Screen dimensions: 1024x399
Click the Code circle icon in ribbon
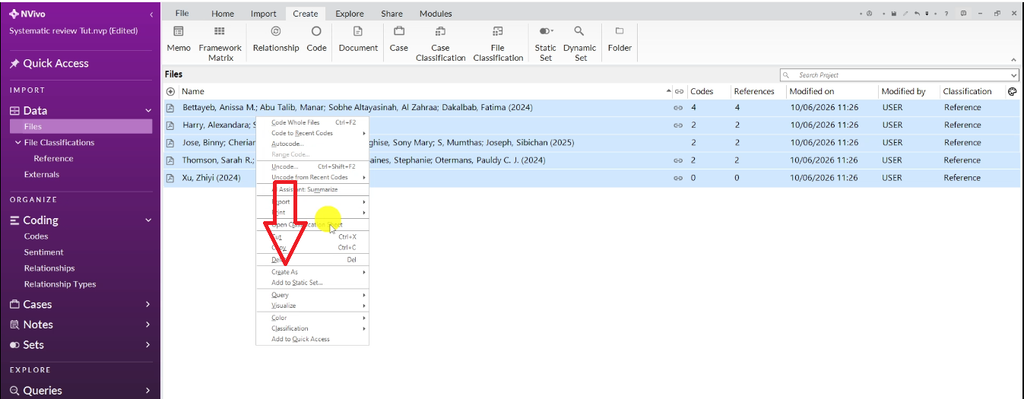tap(316, 31)
